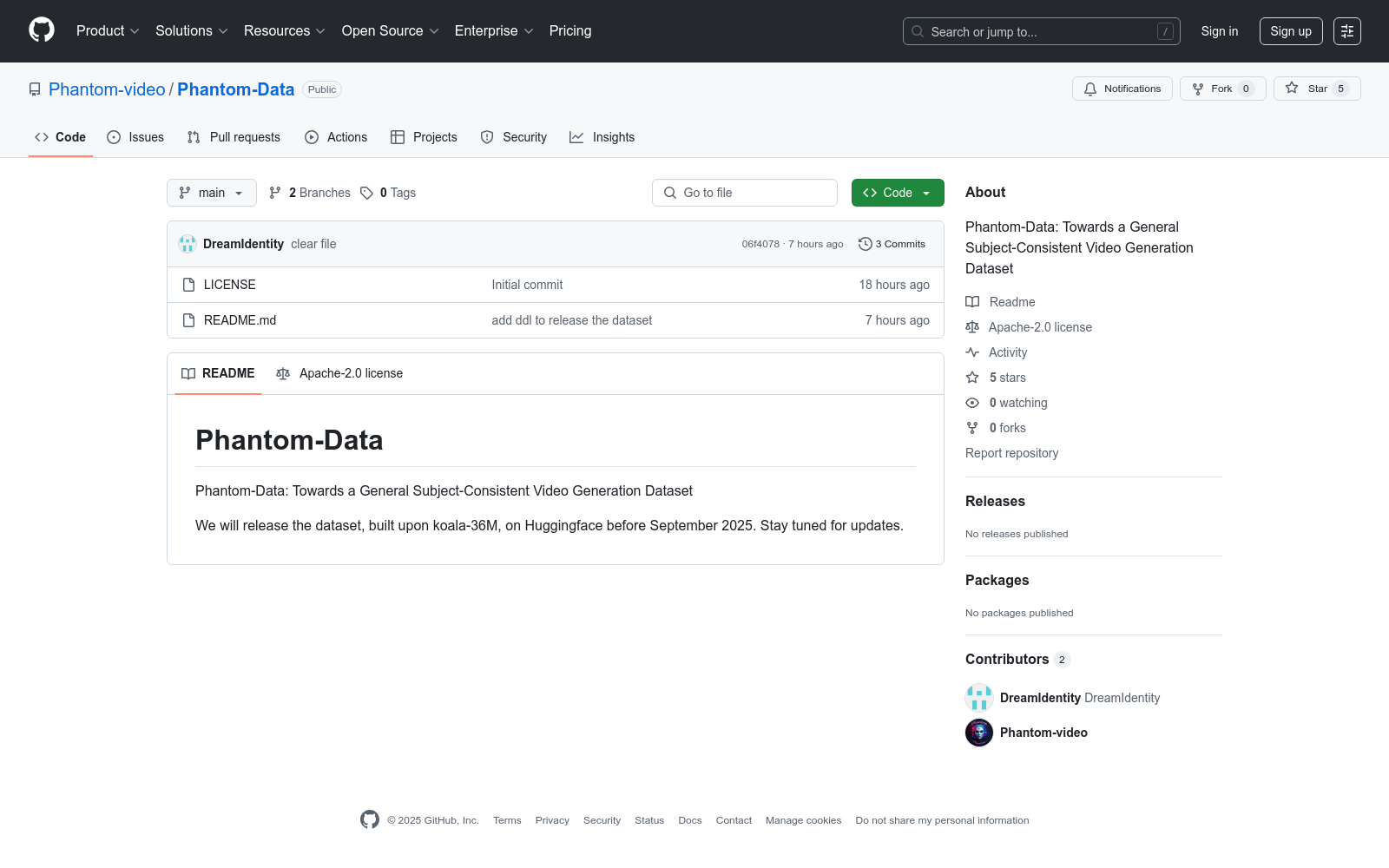Open the Contributors heading link
This screenshot has height=868, width=1389.
[1017, 659]
